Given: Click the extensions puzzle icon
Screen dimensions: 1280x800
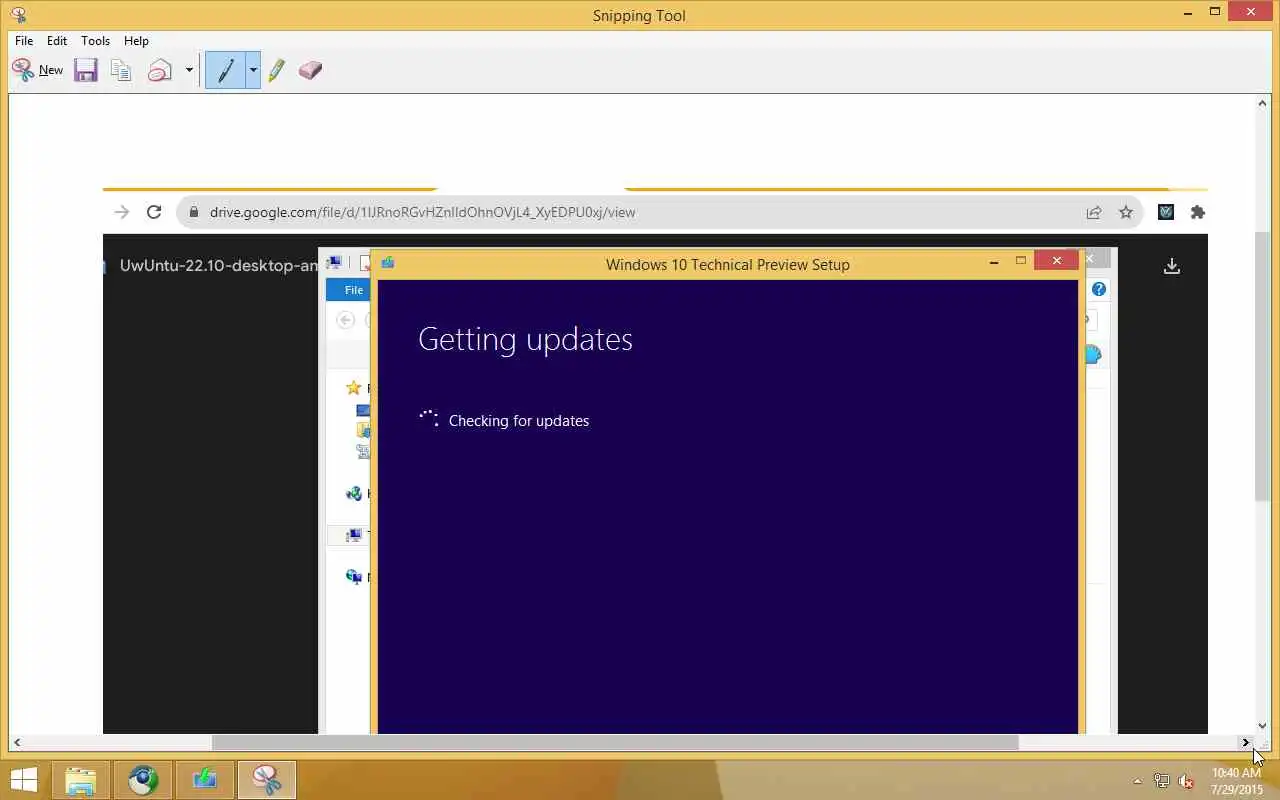Looking at the screenshot, I should click(1198, 212).
